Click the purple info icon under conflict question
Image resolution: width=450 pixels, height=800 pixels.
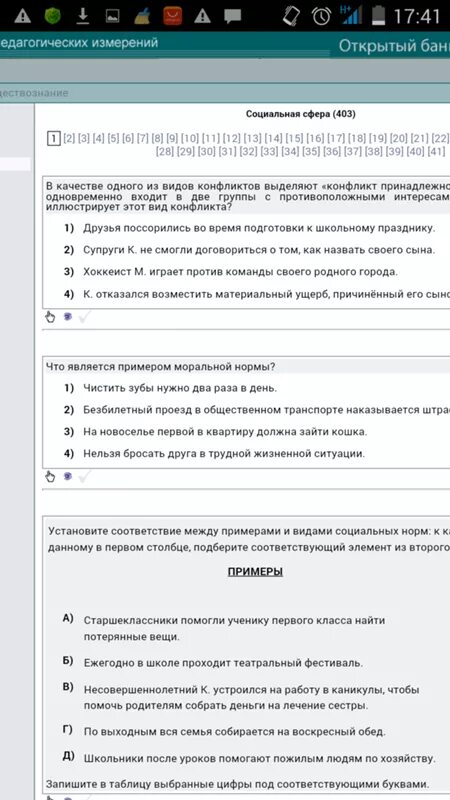pos(67,317)
